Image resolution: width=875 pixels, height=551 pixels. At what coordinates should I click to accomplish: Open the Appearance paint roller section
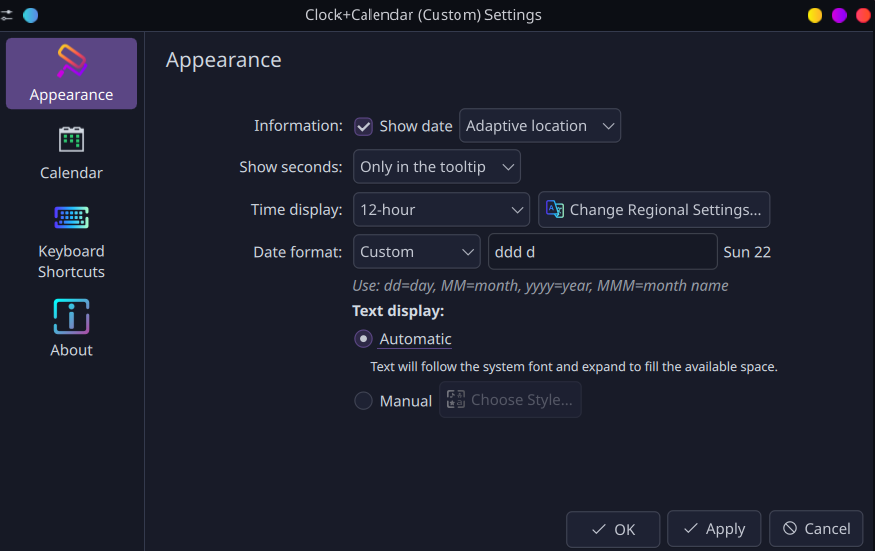[x=71, y=73]
